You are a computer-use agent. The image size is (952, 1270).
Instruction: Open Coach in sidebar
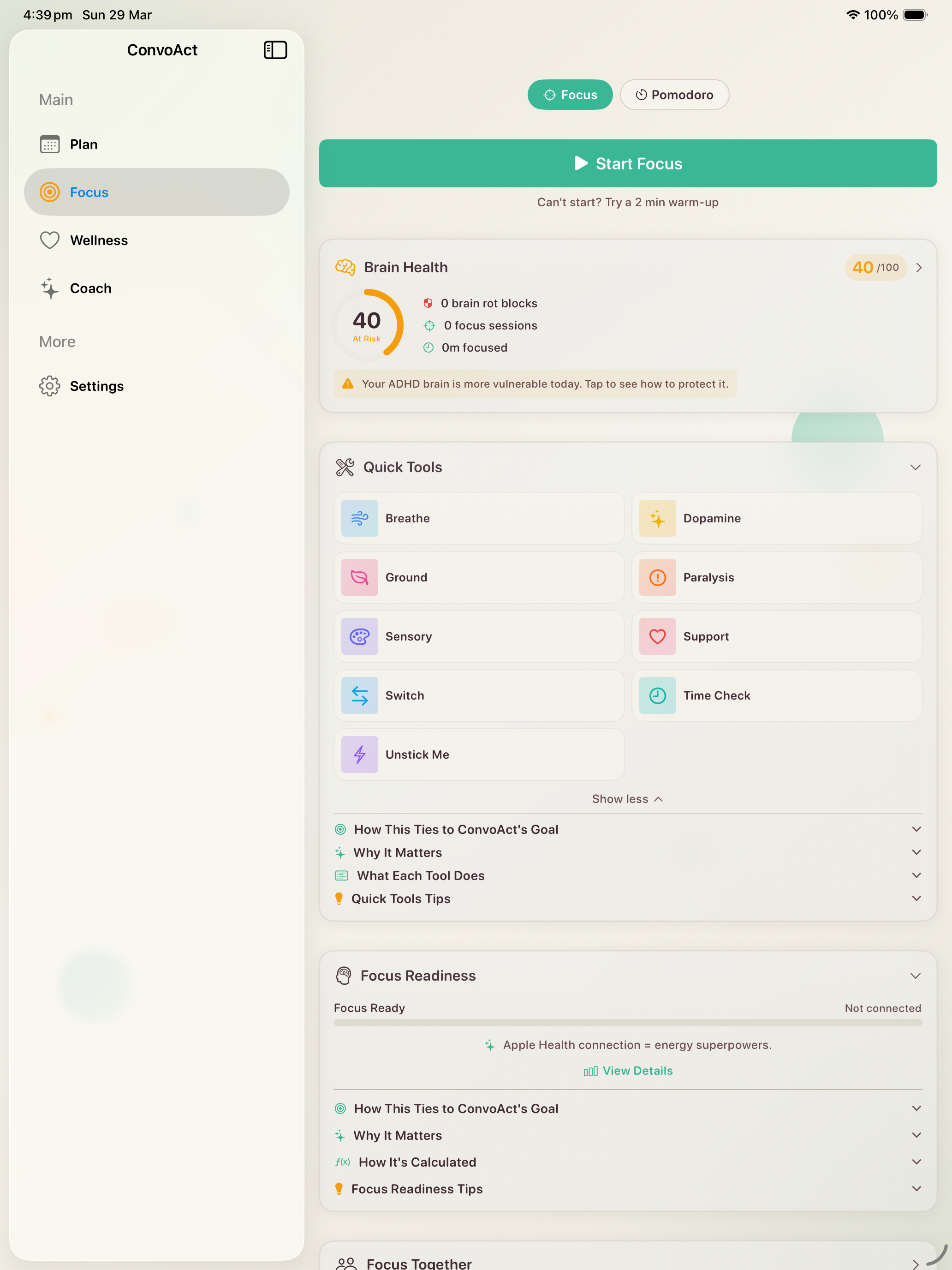156,288
